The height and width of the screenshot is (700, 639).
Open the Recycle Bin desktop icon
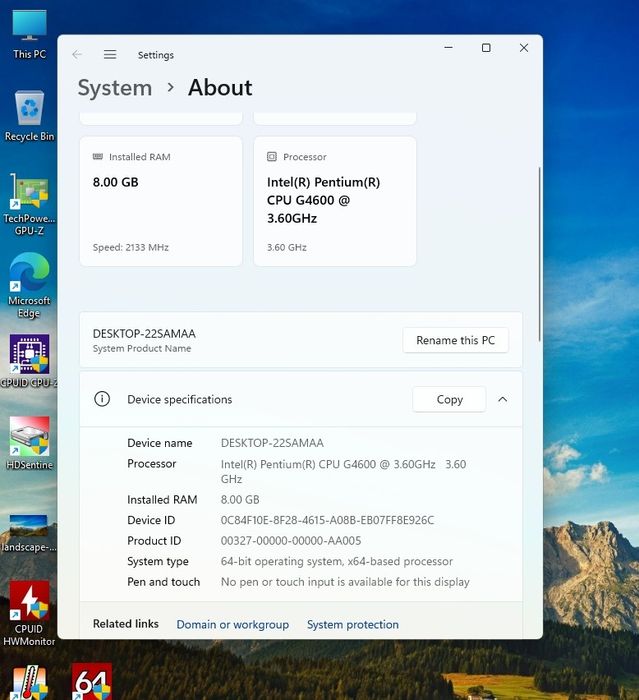(29, 116)
